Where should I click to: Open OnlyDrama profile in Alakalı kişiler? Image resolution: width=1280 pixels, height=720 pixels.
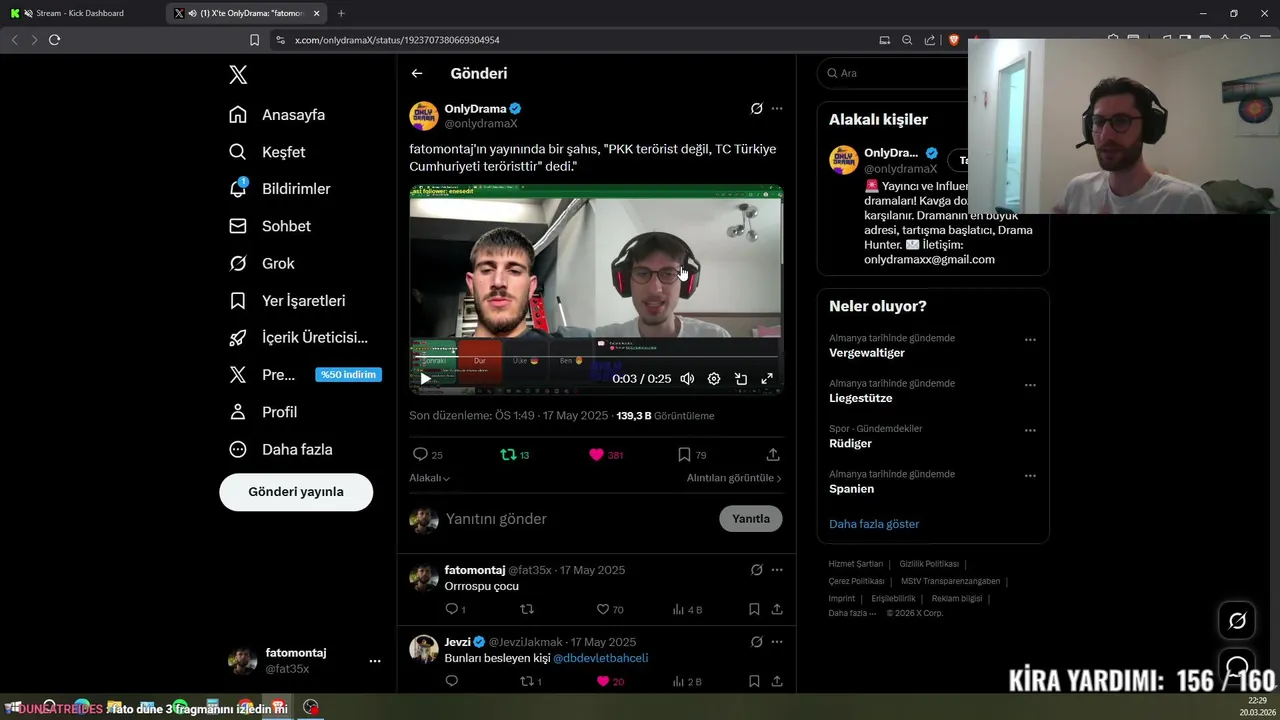point(891,153)
